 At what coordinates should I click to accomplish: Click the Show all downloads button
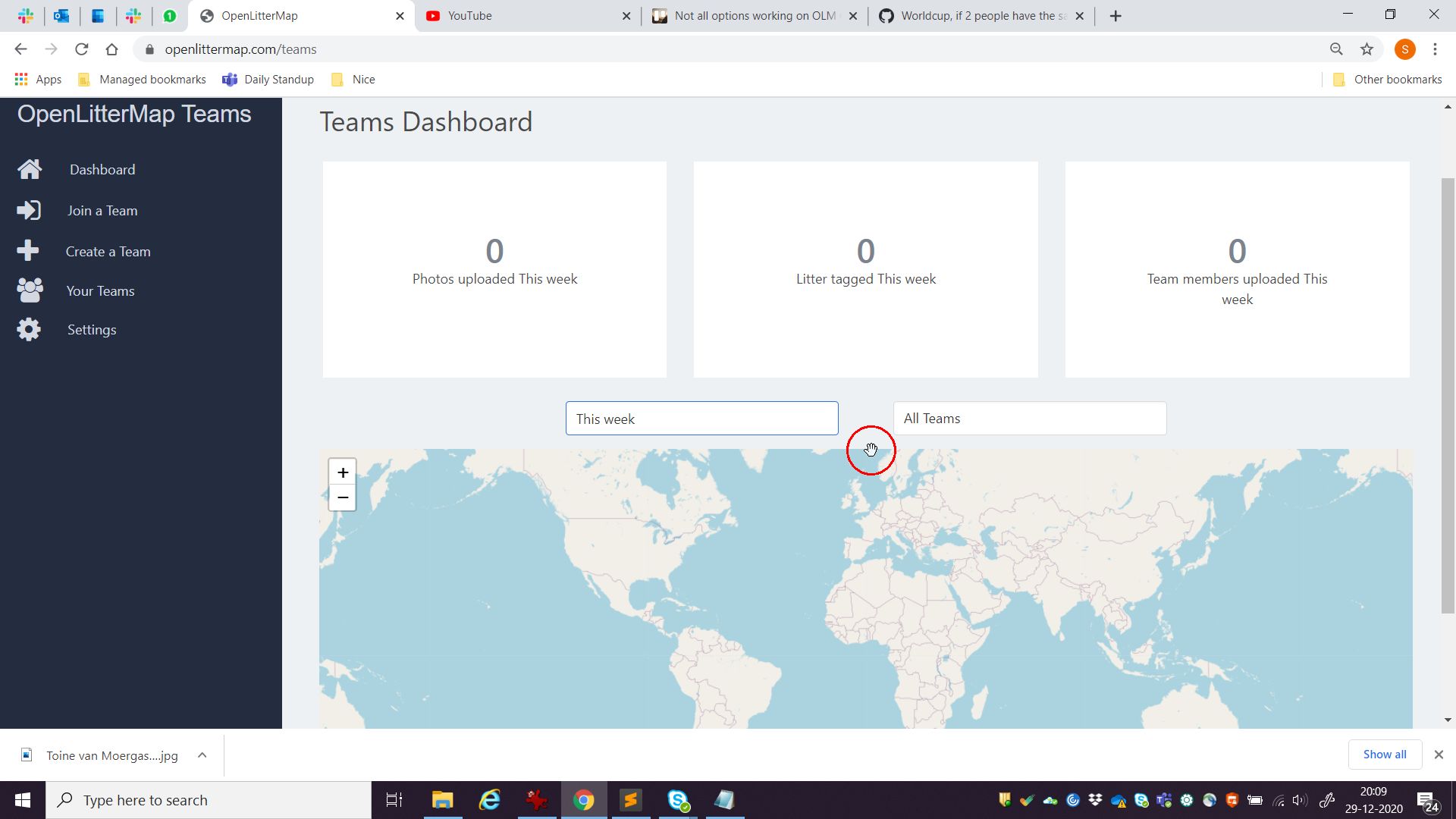[1384, 755]
